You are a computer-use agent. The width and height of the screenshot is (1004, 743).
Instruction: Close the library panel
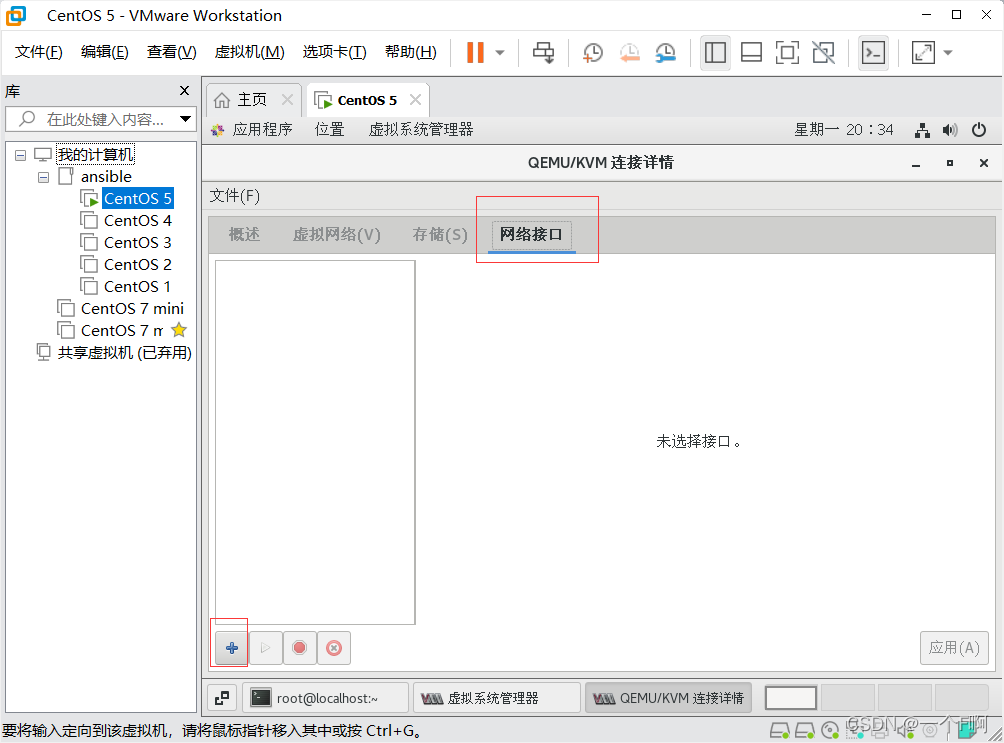(184, 91)
